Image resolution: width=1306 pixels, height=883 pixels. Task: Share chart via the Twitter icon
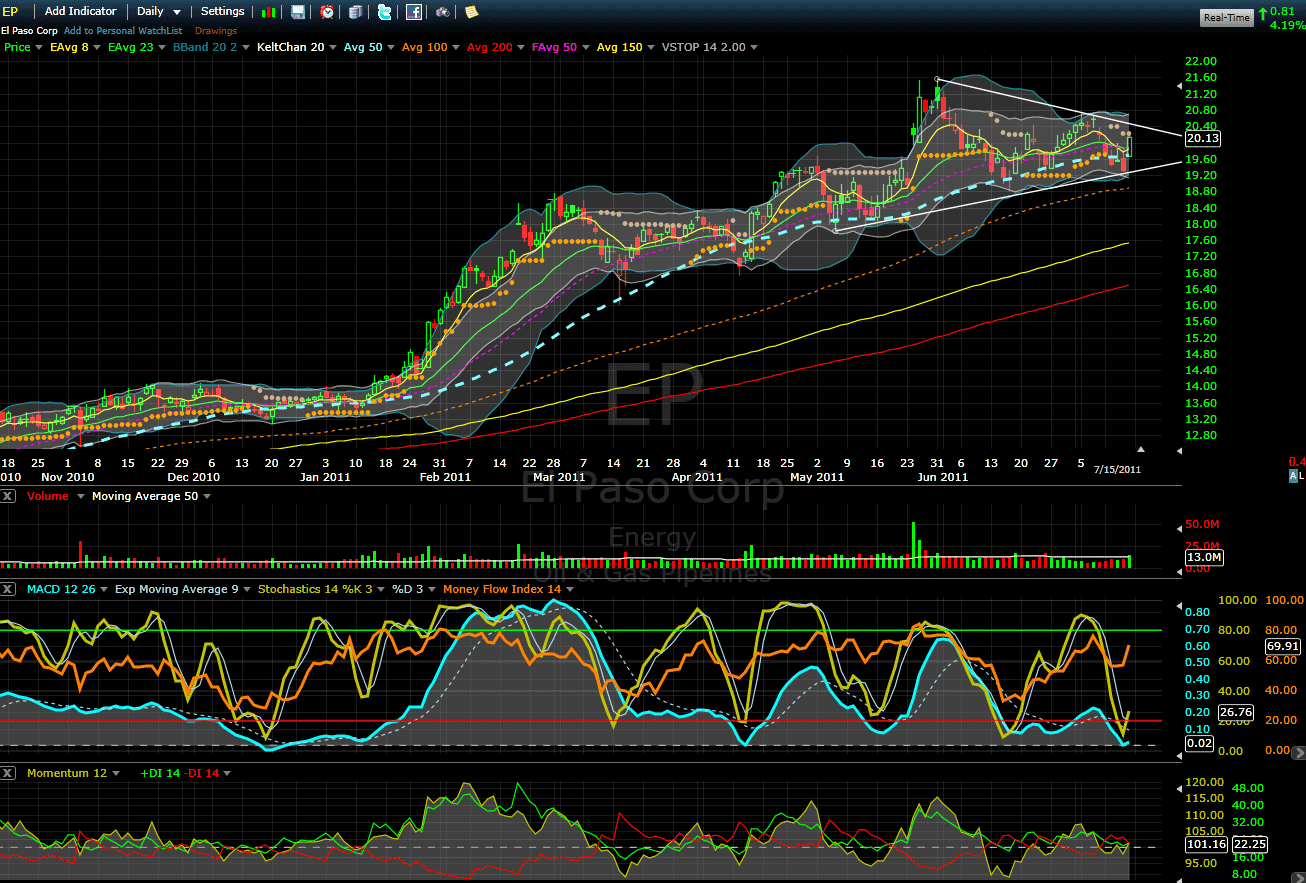click(385, 12)
